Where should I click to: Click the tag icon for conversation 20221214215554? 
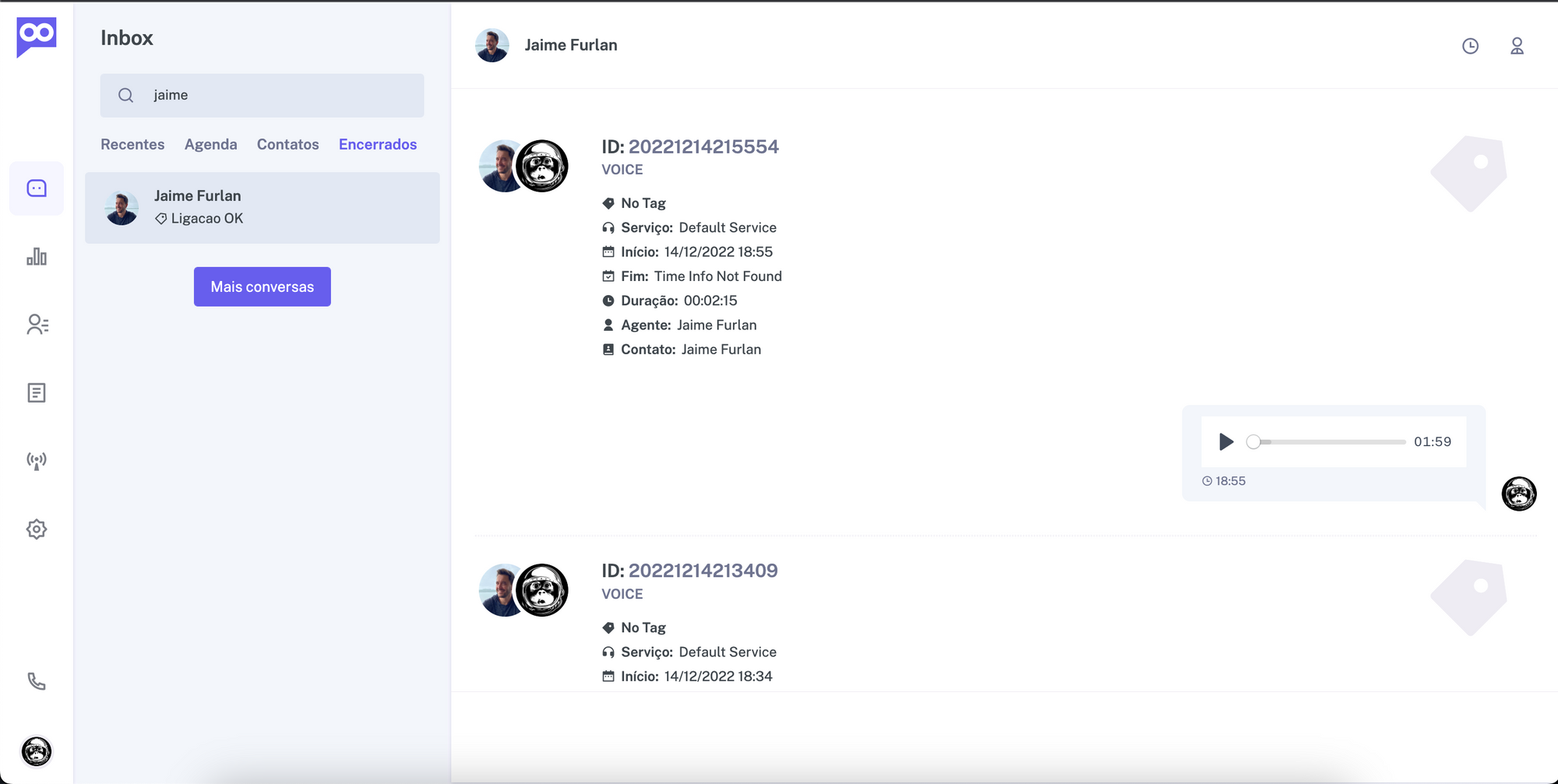[x=1468, y=174]
